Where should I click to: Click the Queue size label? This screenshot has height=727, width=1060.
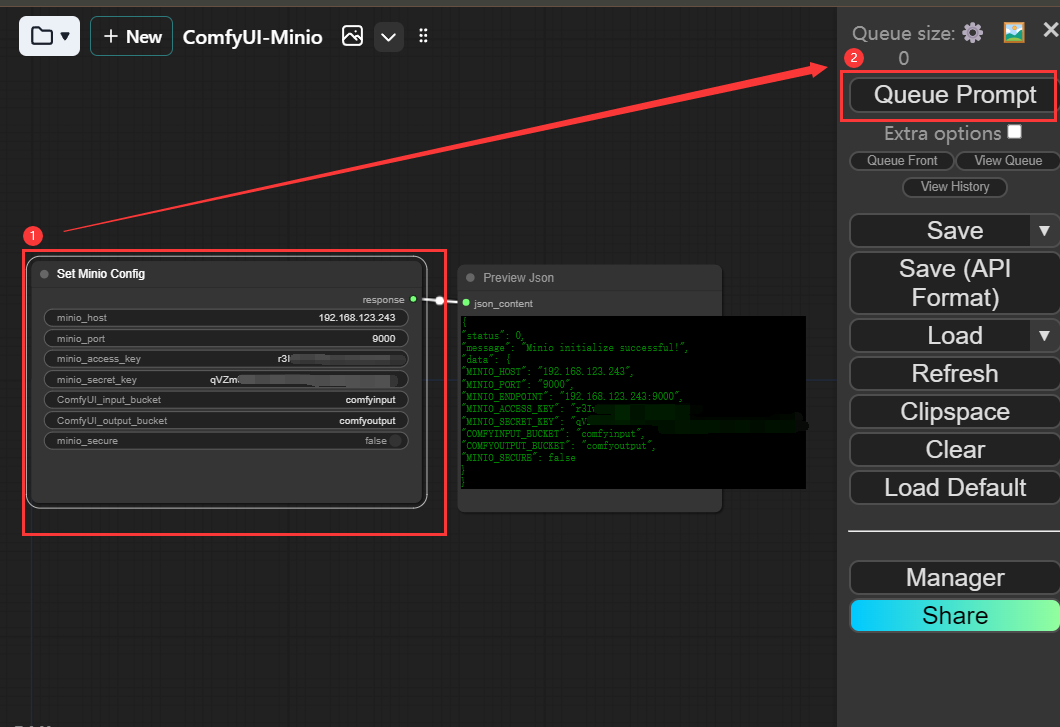click(903, 33)
